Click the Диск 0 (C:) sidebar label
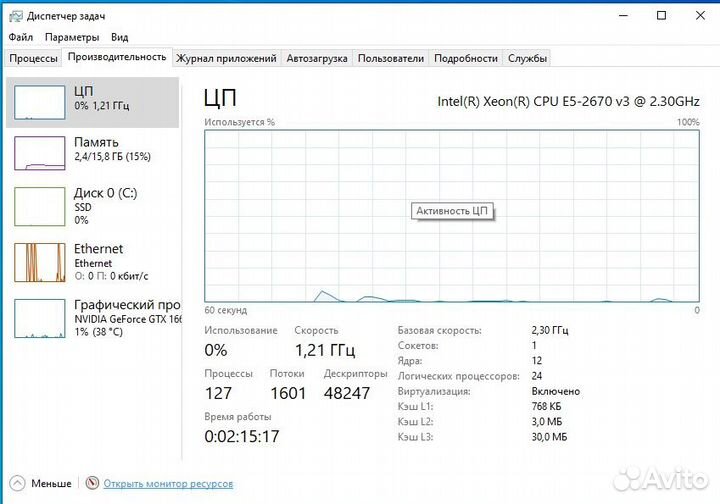720x504 pixels. (x=106, y=193)
